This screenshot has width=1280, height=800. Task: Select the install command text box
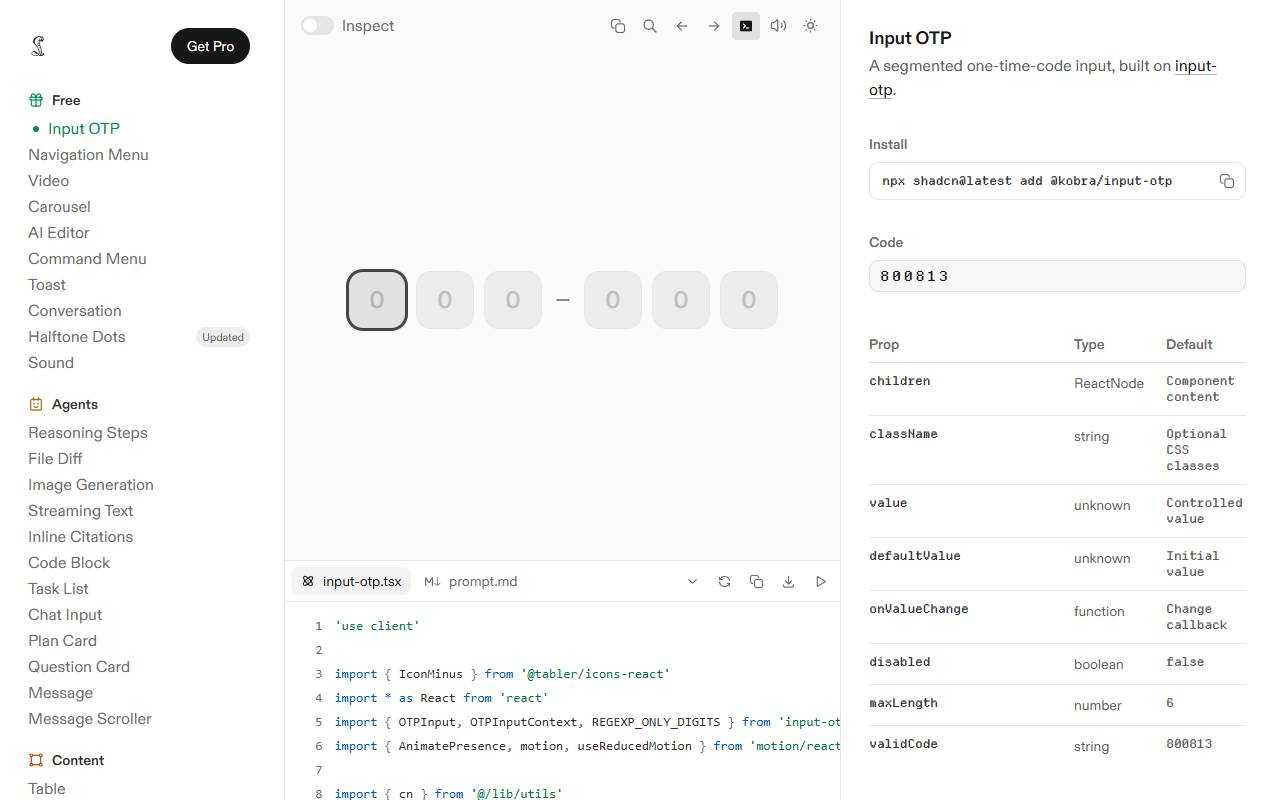(x=1057, y=181)
